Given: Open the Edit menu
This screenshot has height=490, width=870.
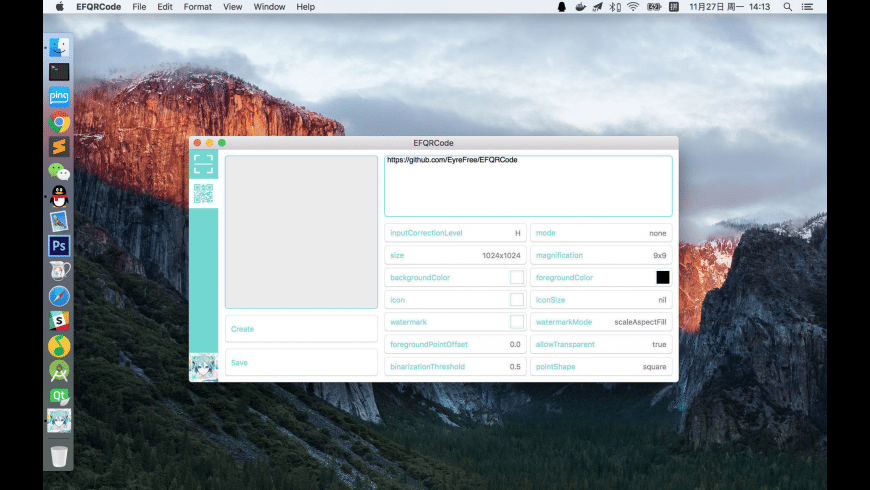Looking at the screenshot, I should pos(165,7).
